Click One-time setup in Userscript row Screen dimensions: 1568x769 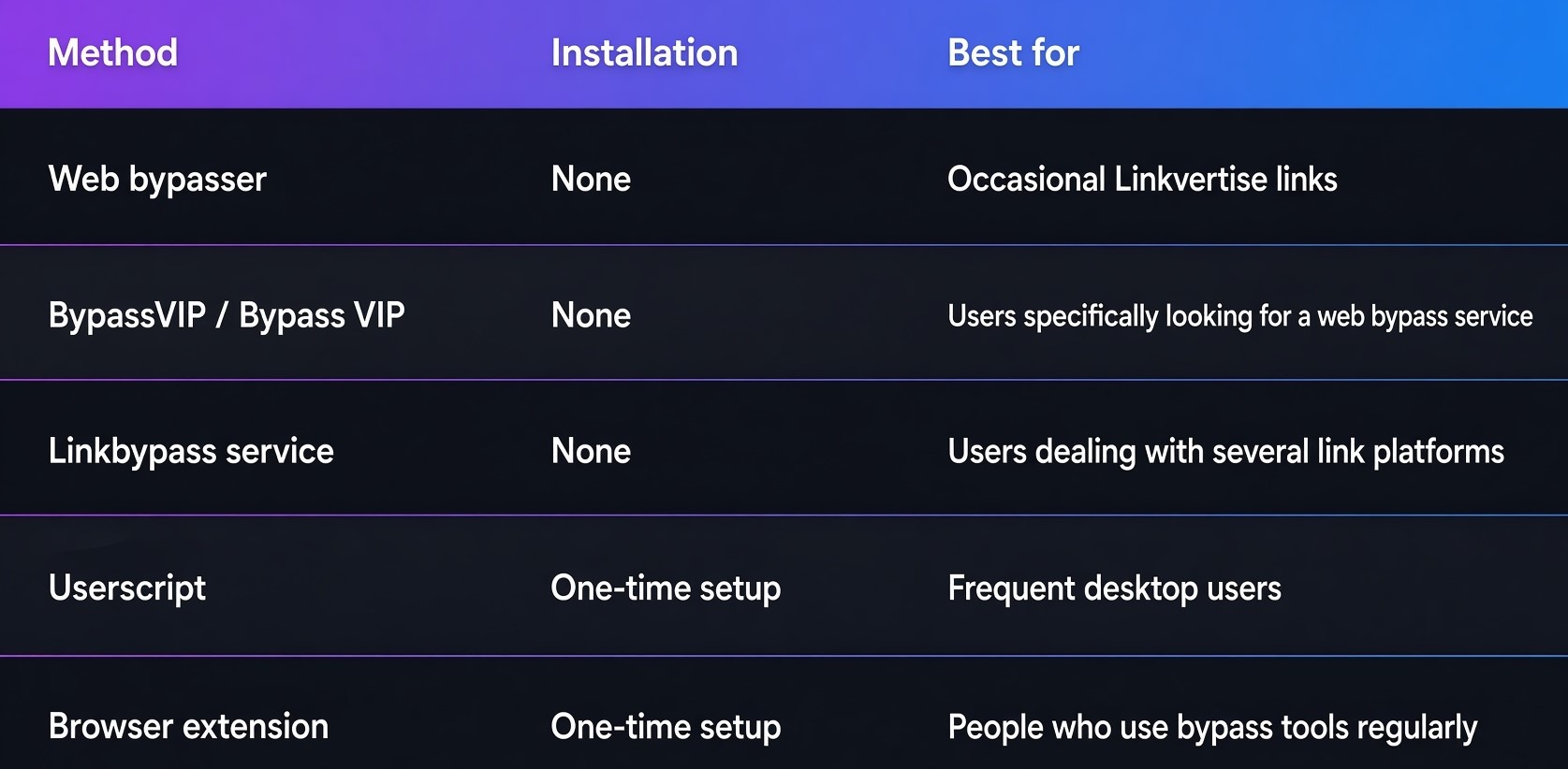point(666,588)
